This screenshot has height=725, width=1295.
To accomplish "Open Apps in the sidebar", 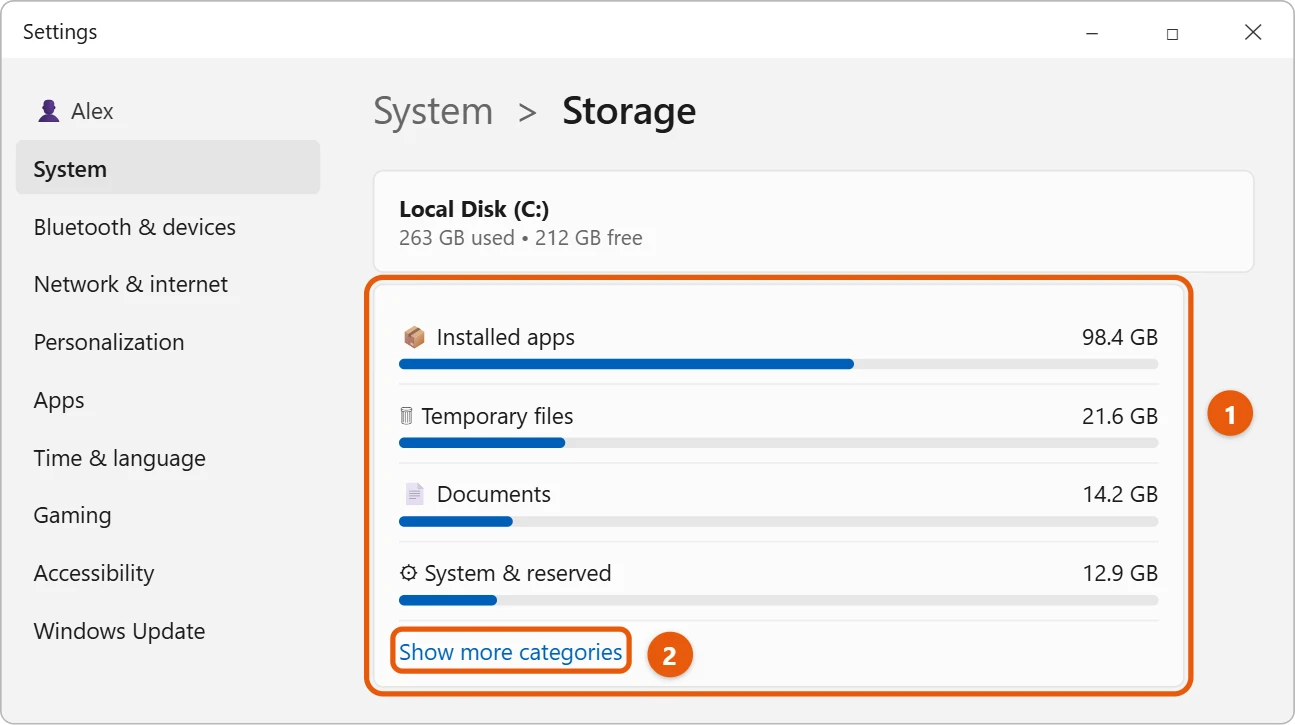I will point(59,400).
